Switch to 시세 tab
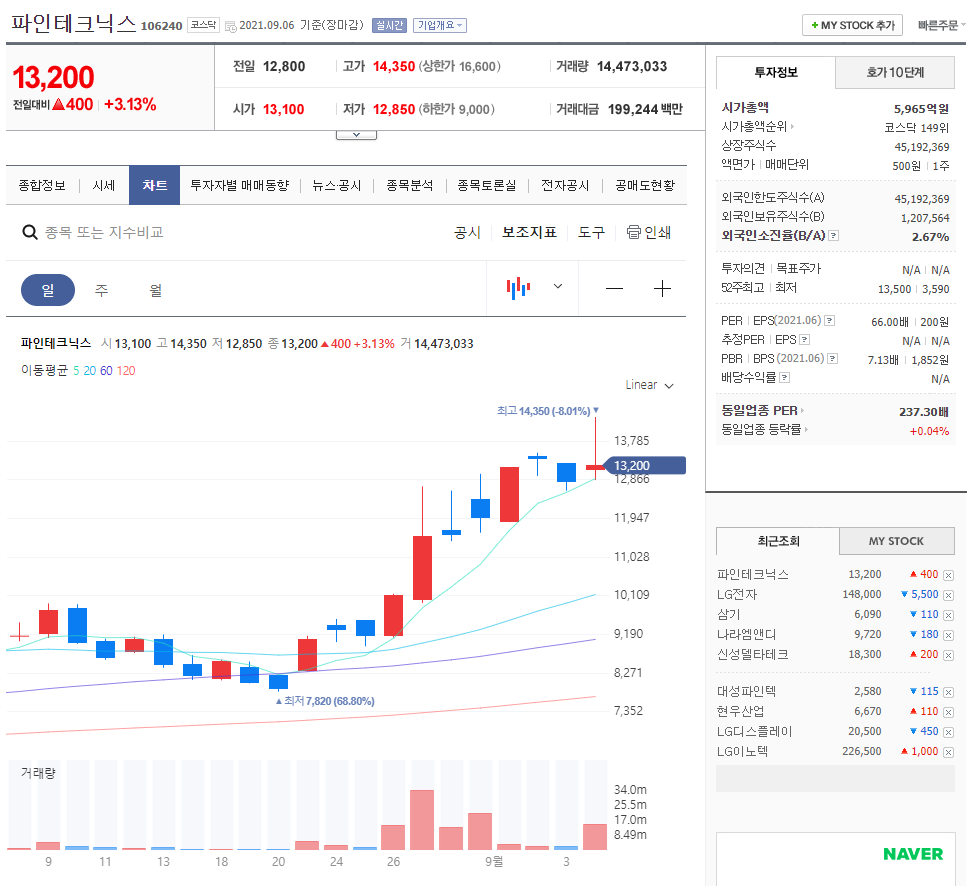This screenshot has width=972, height=886. (x=104, y=185)
